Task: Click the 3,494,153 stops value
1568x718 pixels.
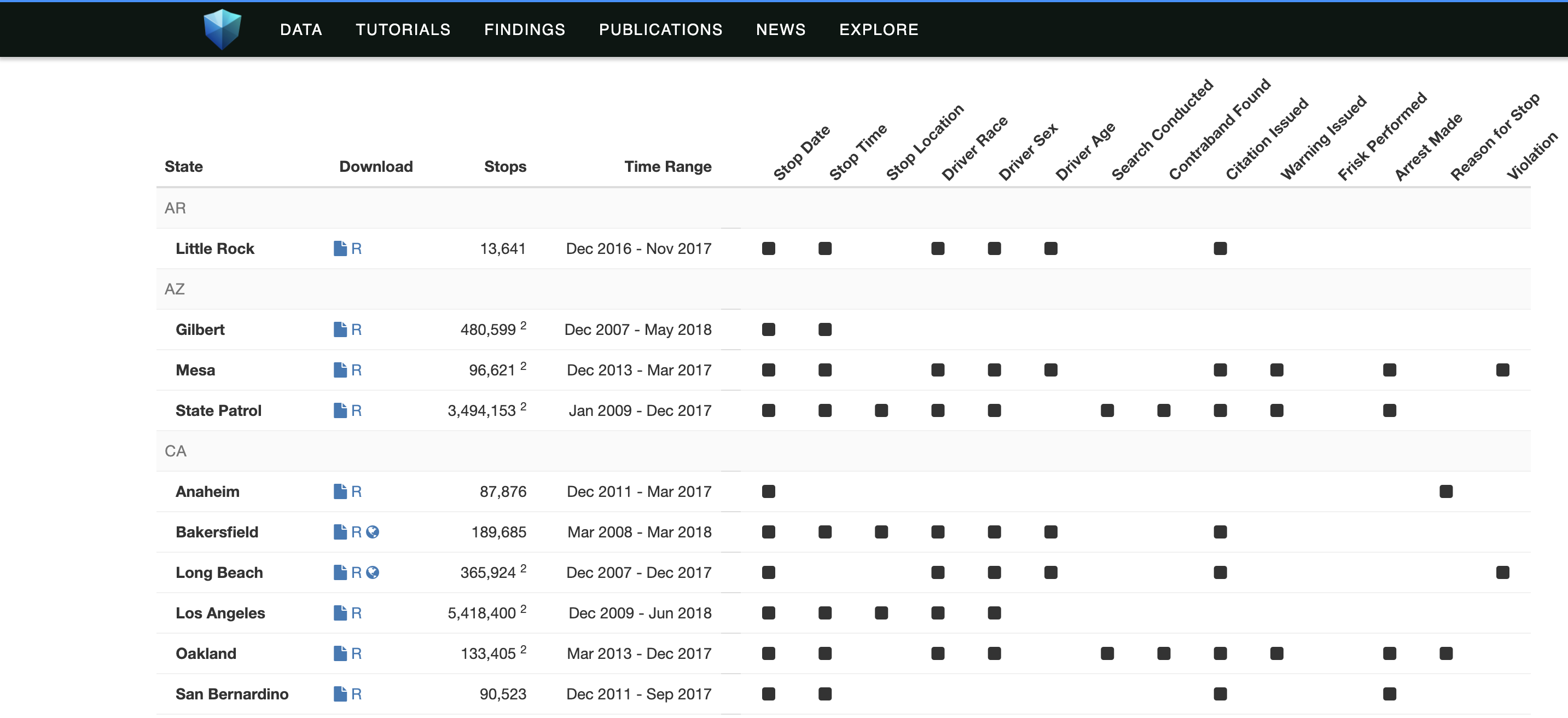Action: tap(481, 411)
